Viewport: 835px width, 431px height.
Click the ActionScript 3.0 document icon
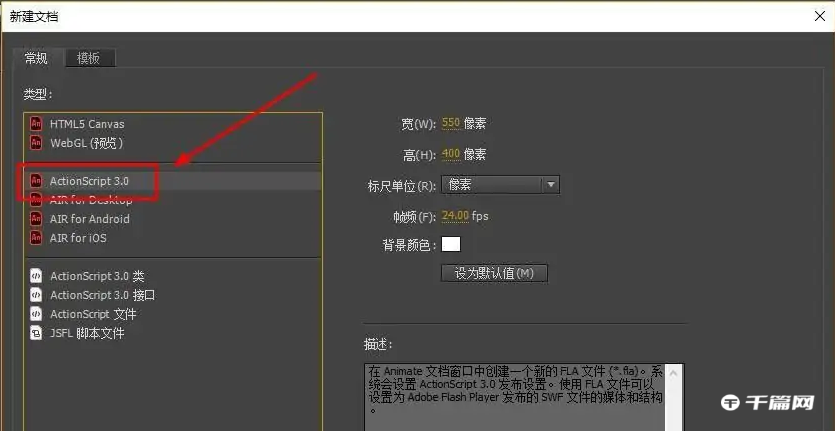36,181
